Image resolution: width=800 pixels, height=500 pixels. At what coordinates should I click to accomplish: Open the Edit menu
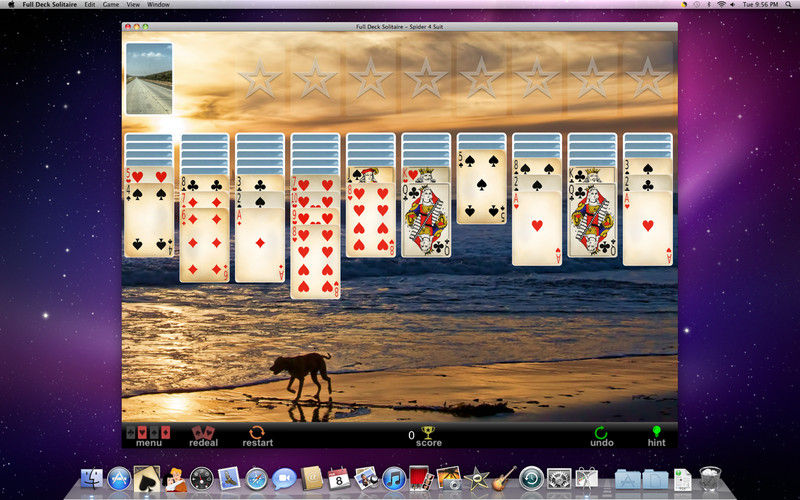[90, 5]
